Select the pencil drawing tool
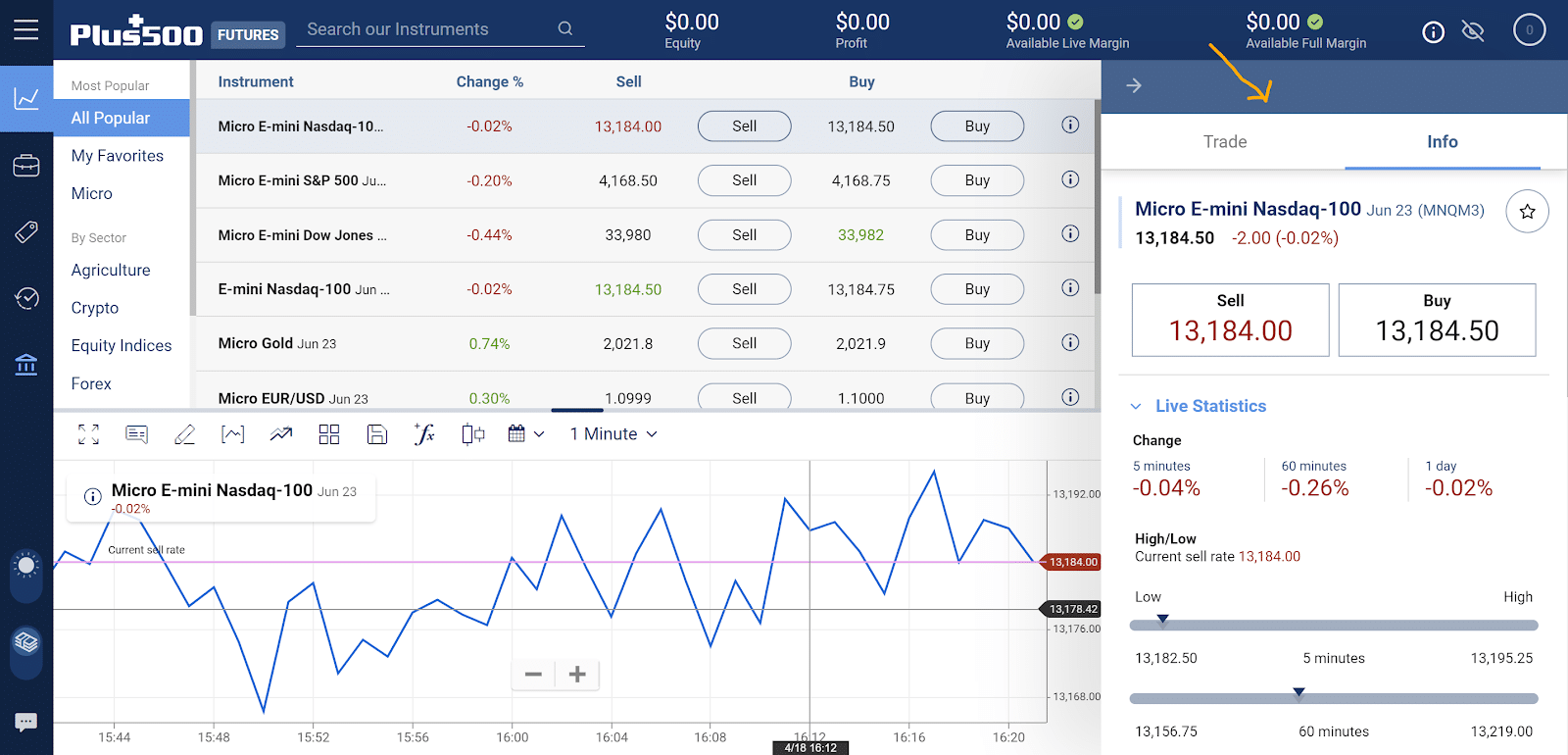Image resolution: width=1568 pixels, height=755 pixels. pos(185,434)
